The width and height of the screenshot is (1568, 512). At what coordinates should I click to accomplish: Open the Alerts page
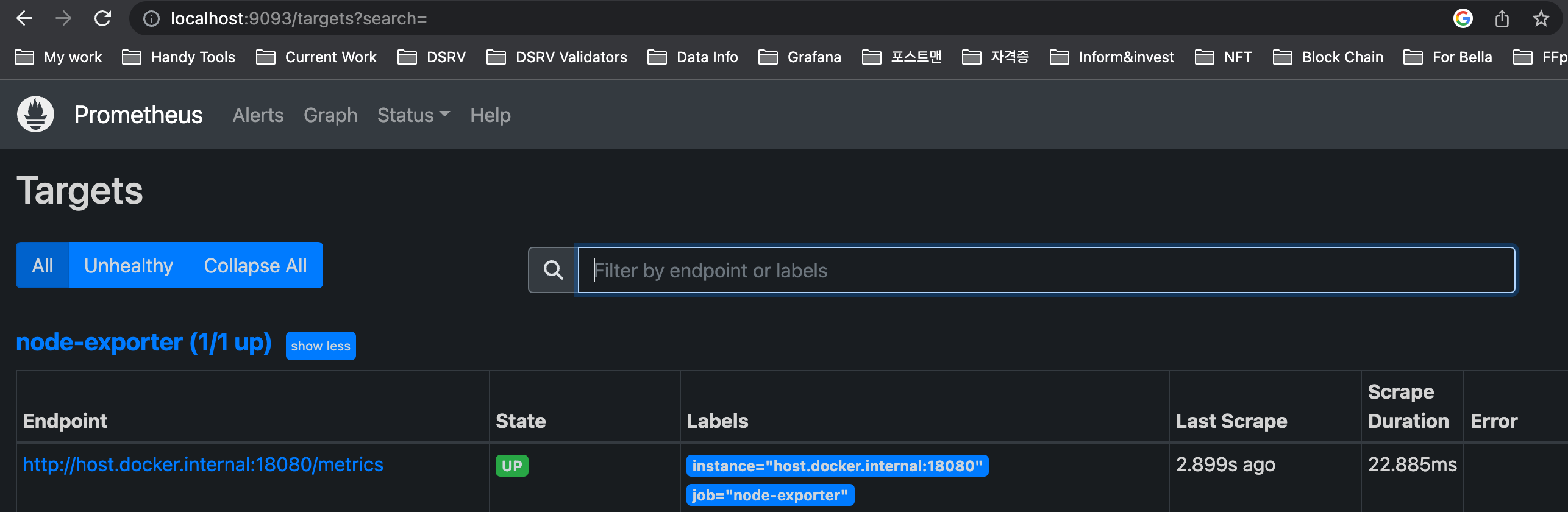[258, 115]
